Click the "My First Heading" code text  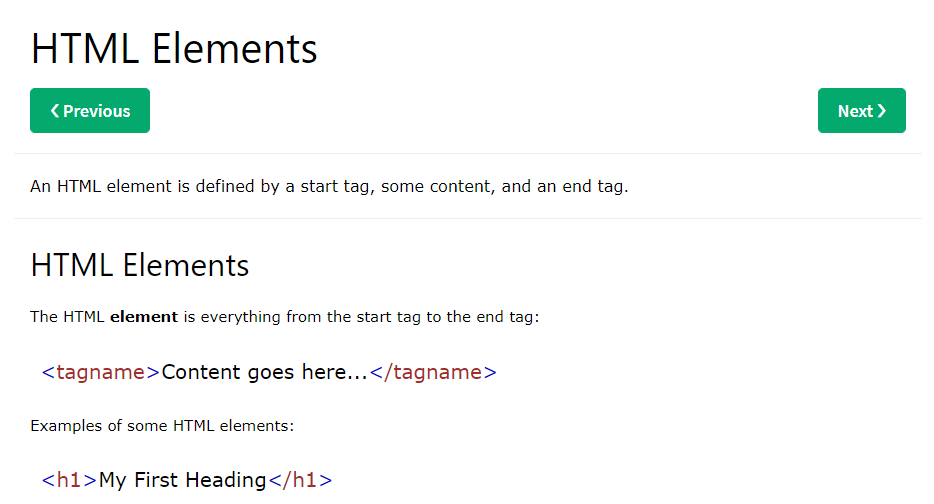click(x=182, y=480)
